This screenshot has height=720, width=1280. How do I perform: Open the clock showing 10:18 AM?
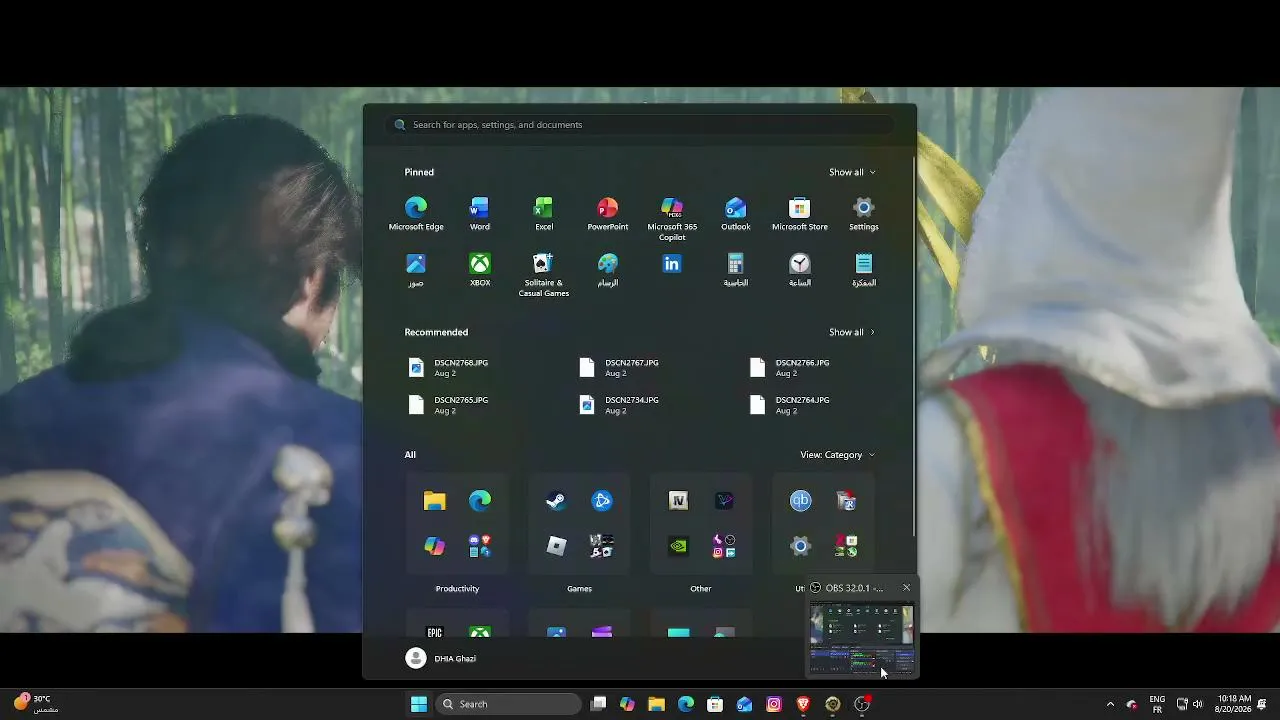click(x=1234, y=704)
